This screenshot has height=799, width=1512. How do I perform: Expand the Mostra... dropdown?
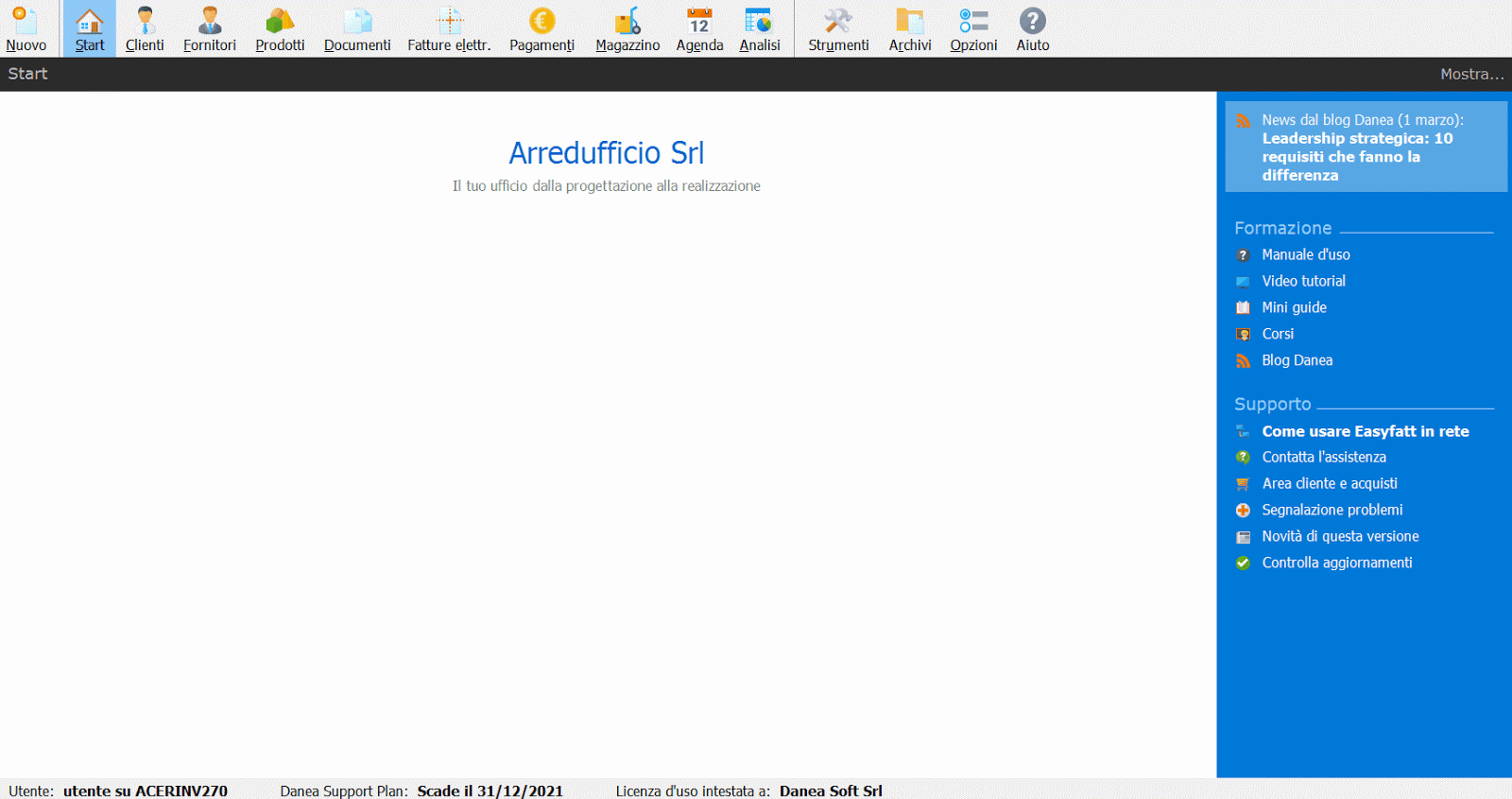click(1471, 74)
